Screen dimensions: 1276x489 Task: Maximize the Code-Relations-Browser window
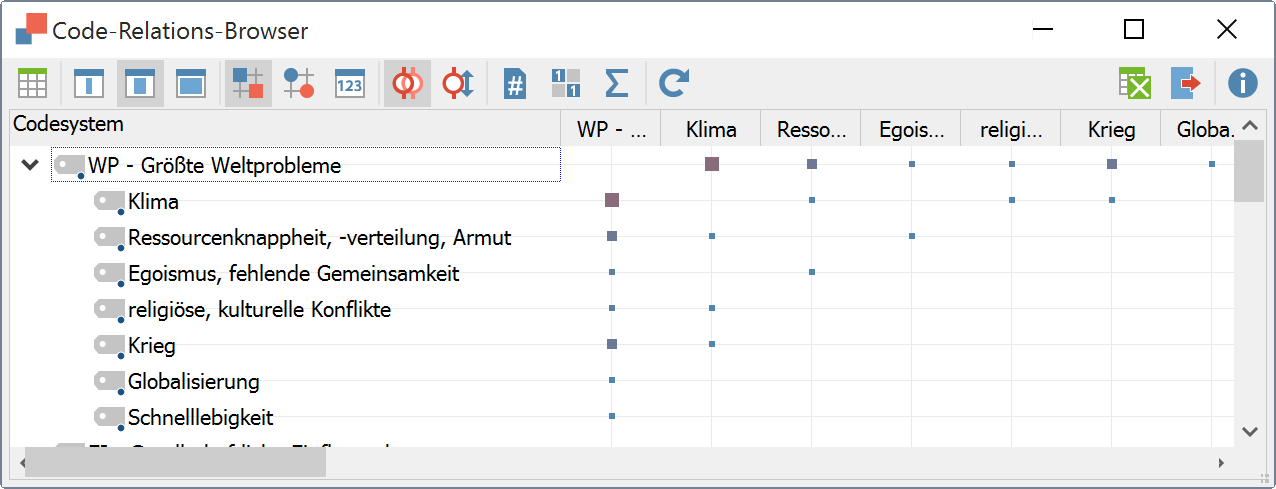[1134, 30]
